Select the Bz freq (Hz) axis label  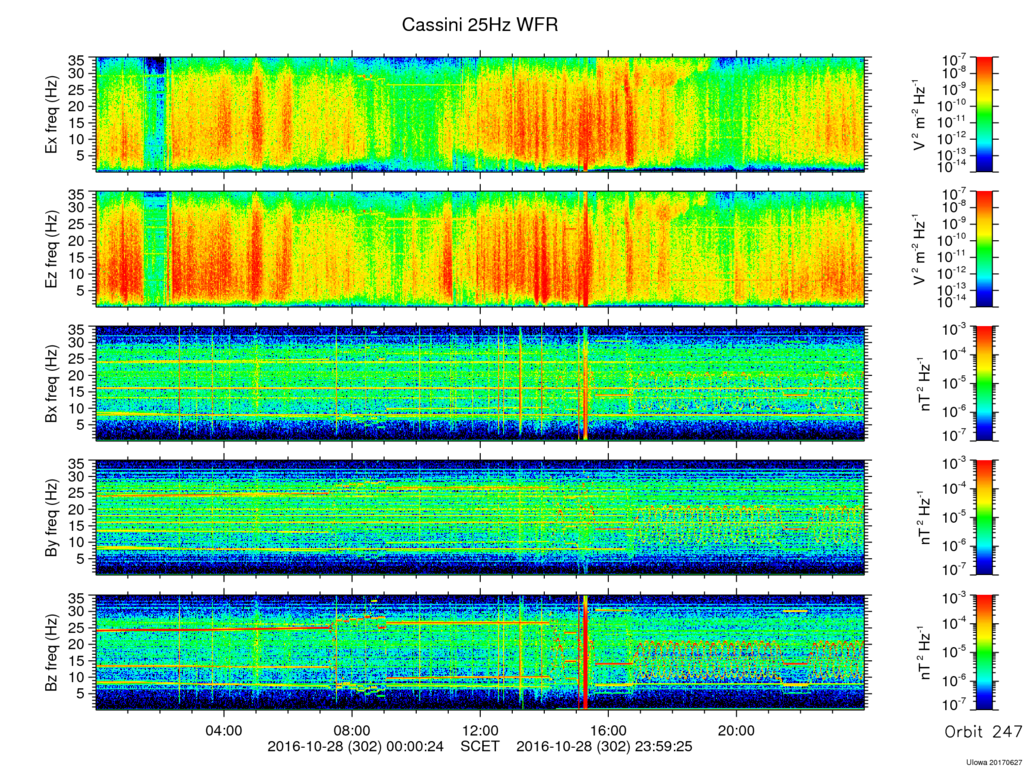tap(52, 651)
